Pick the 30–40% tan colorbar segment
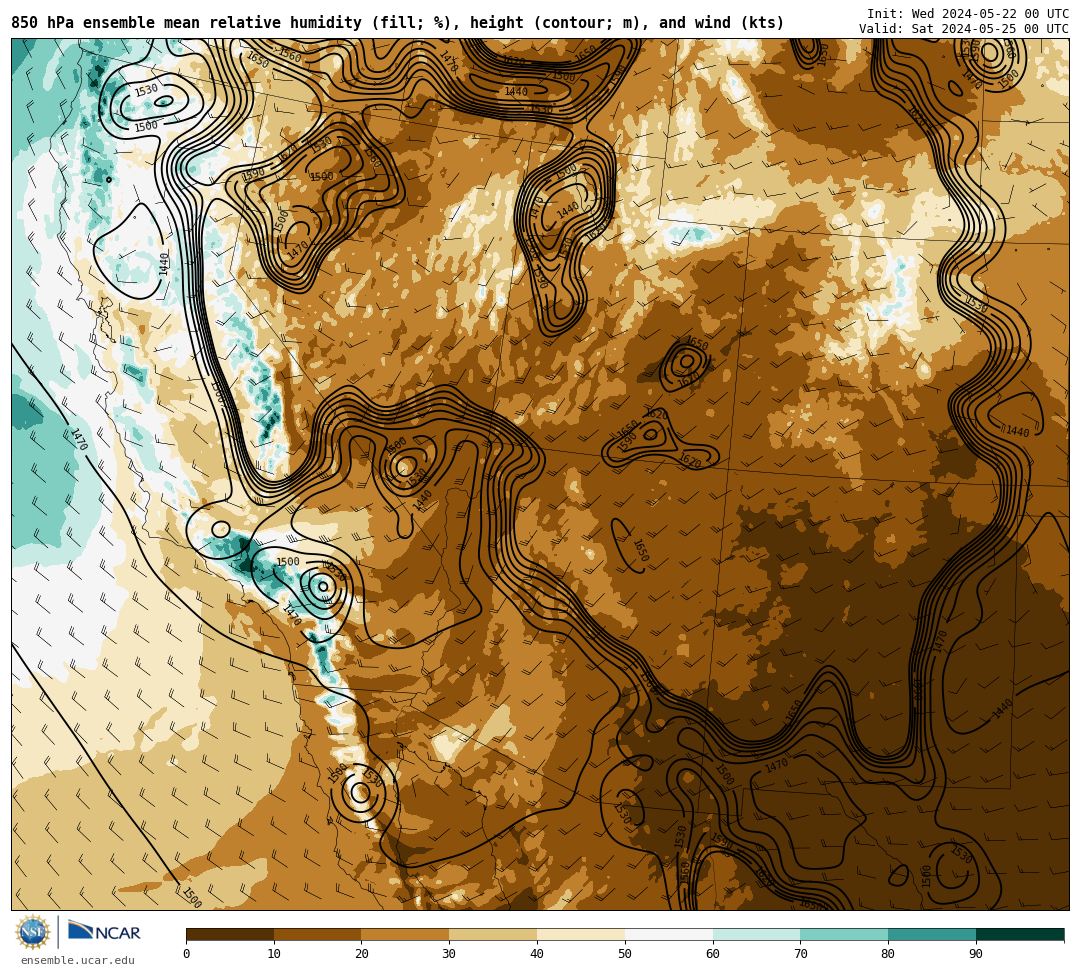The height and width of the screenshot is (973, 1080). tap(493, 934)
